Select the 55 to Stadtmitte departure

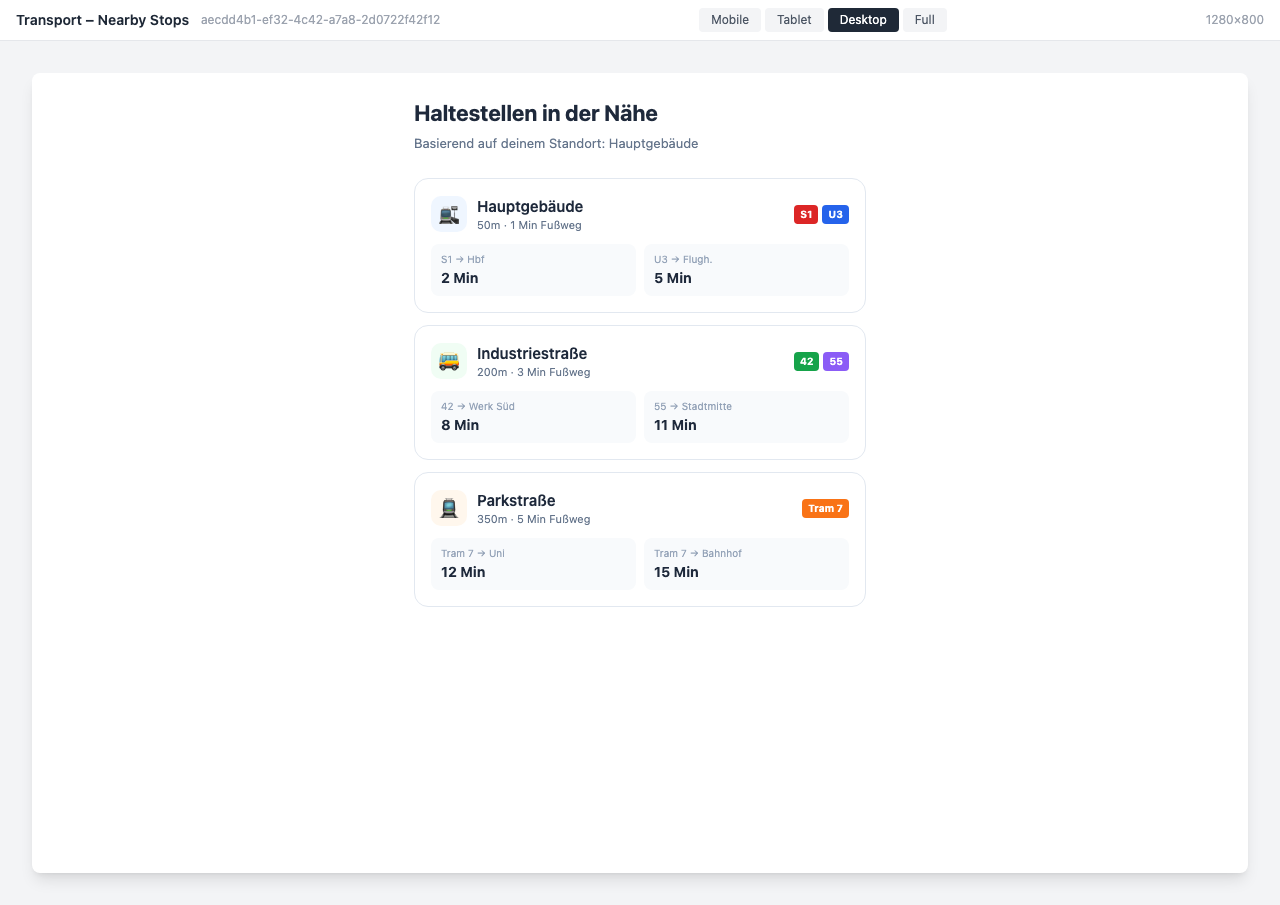pyautogui.click(x=746, y=417)
